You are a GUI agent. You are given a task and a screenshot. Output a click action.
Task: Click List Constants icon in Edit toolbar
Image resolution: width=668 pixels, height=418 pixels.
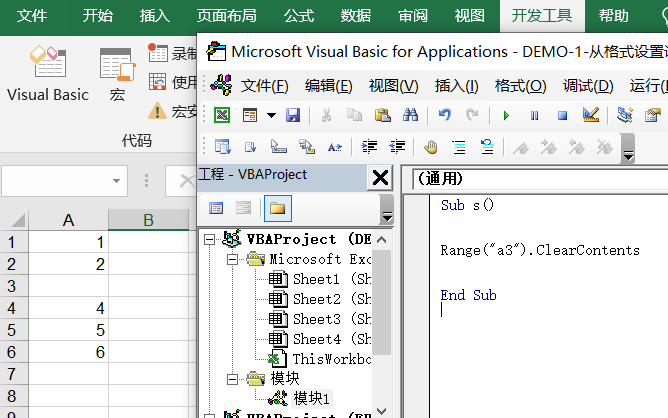point(250,147)
